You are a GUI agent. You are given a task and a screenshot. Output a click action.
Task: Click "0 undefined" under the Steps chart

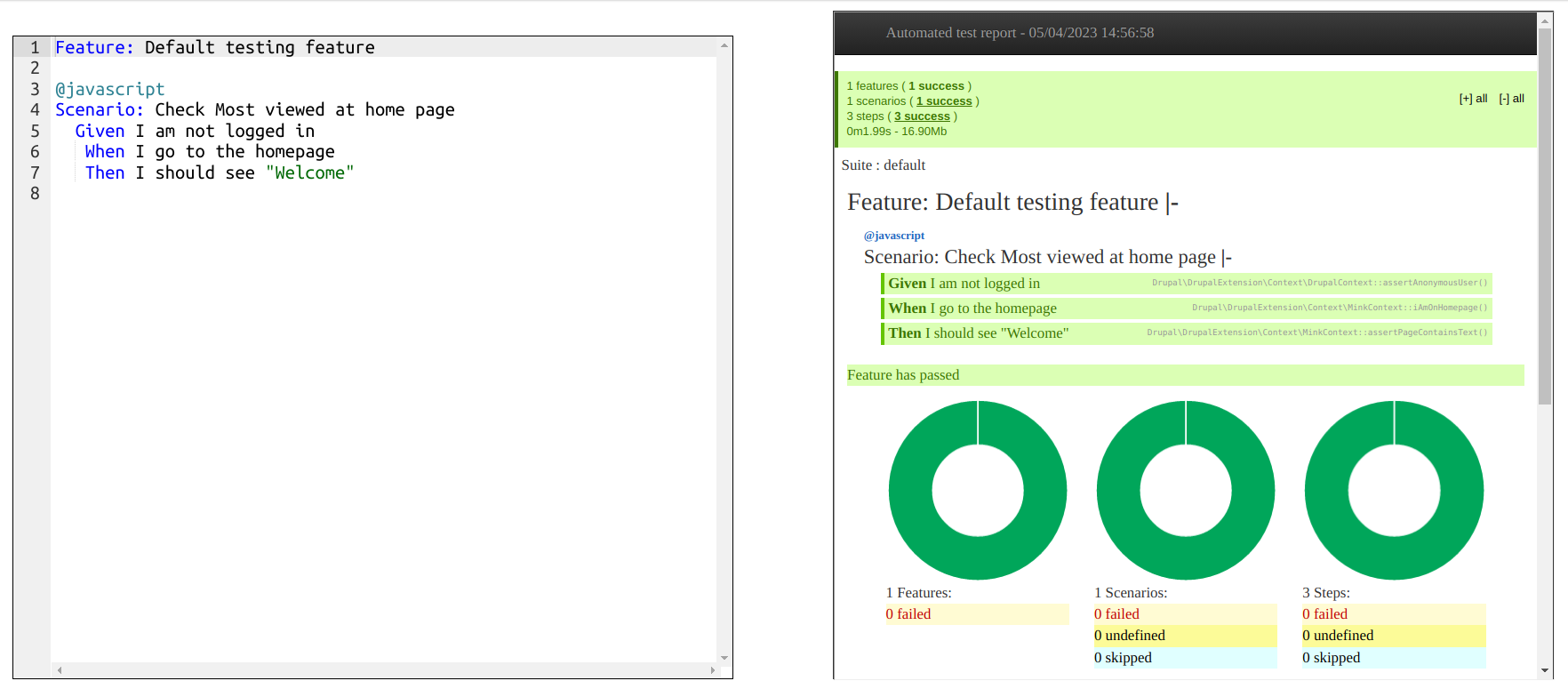click(x=1394, y=636)
